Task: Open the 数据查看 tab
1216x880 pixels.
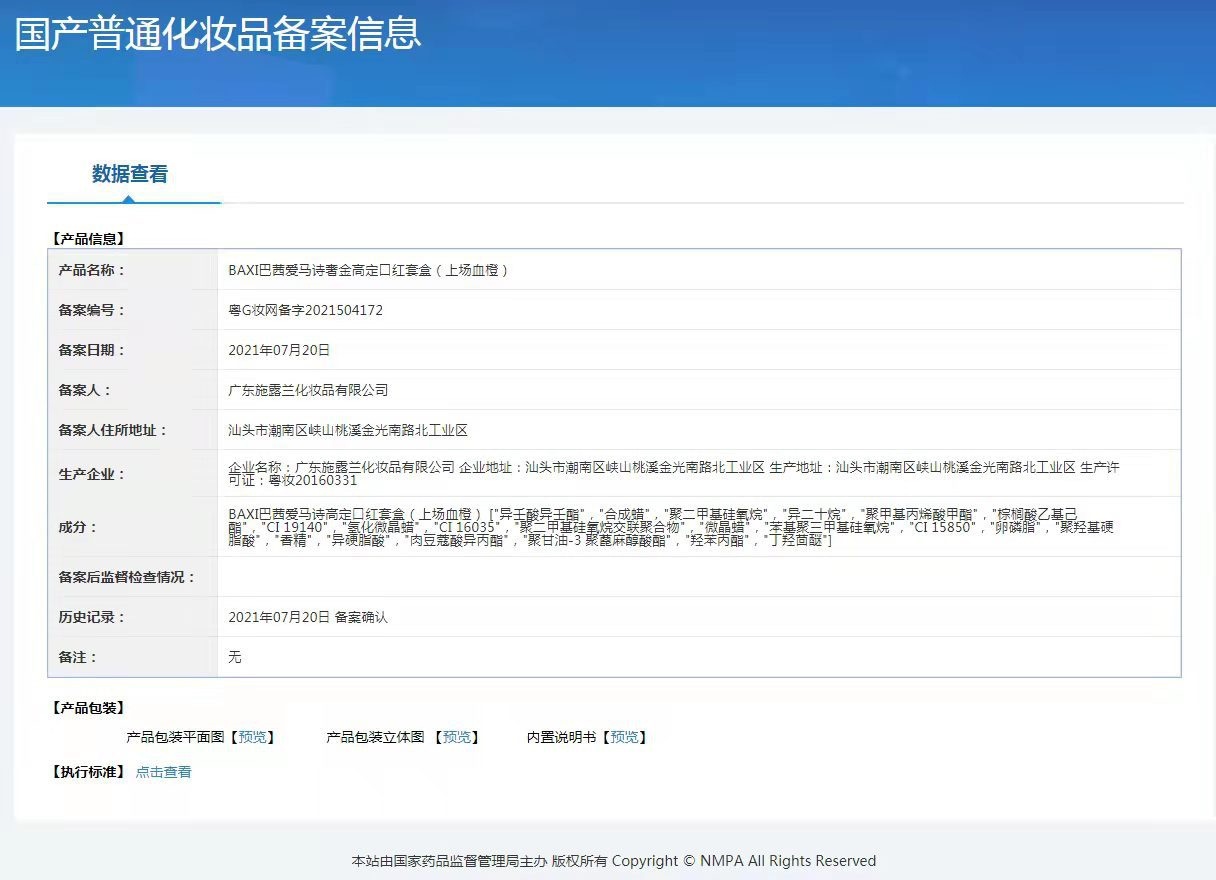Action: click(x=130, y=174)
